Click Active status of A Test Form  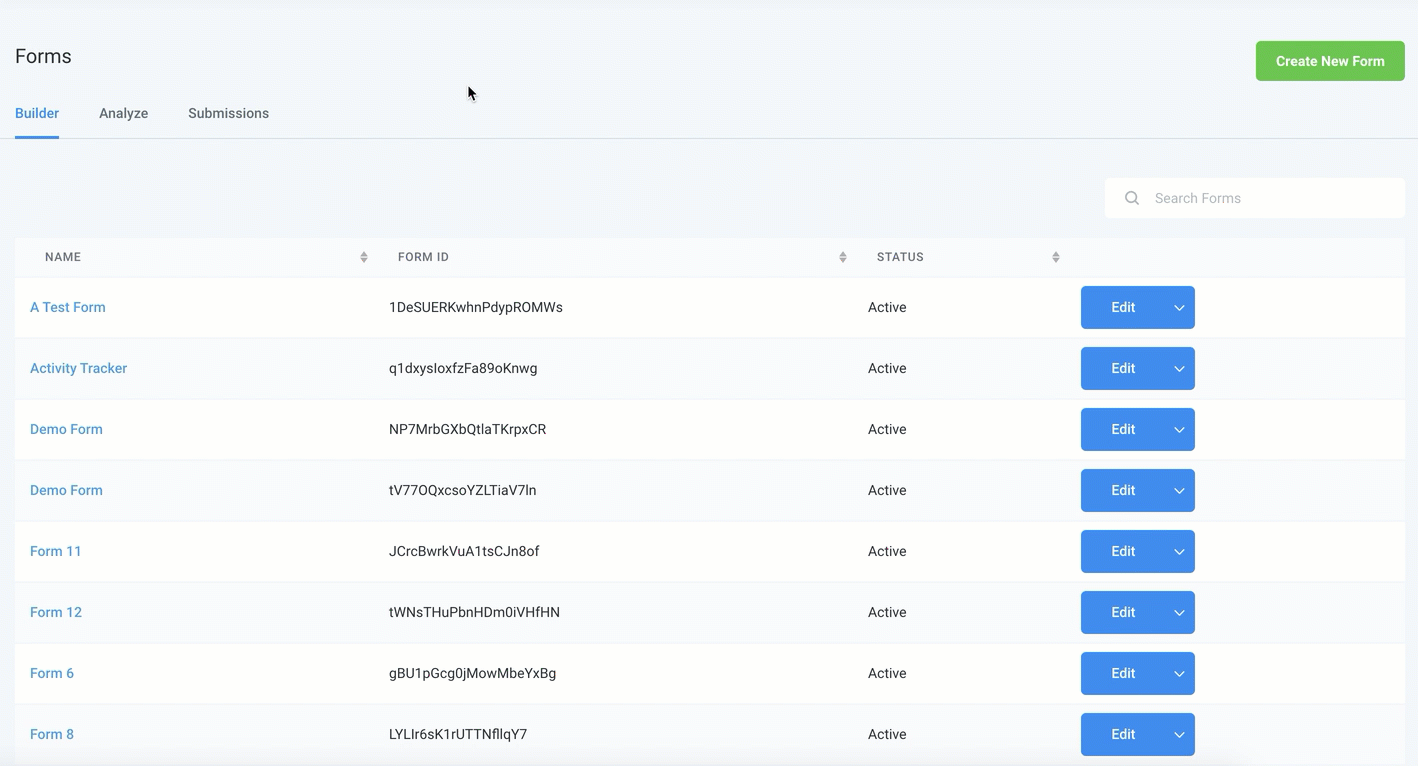point(887,307)
